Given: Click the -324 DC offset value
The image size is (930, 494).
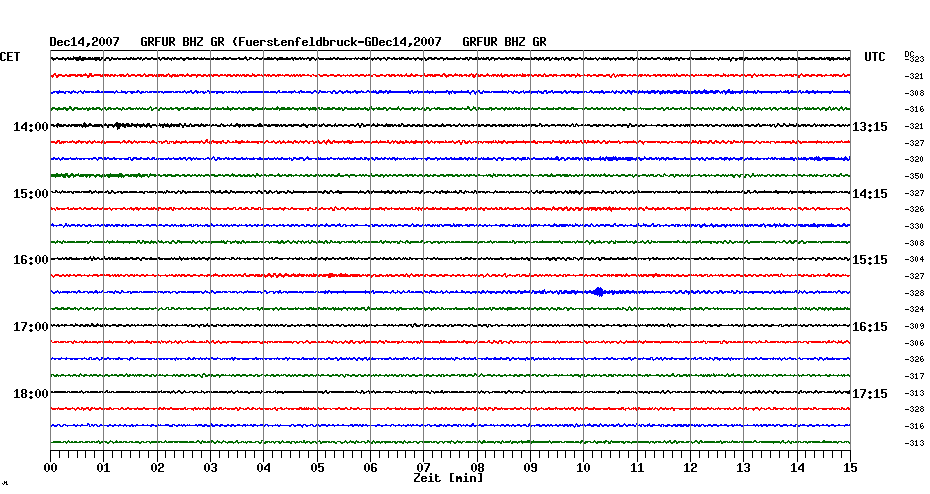Looking at the screenshot, I should [x=915, y=309].
